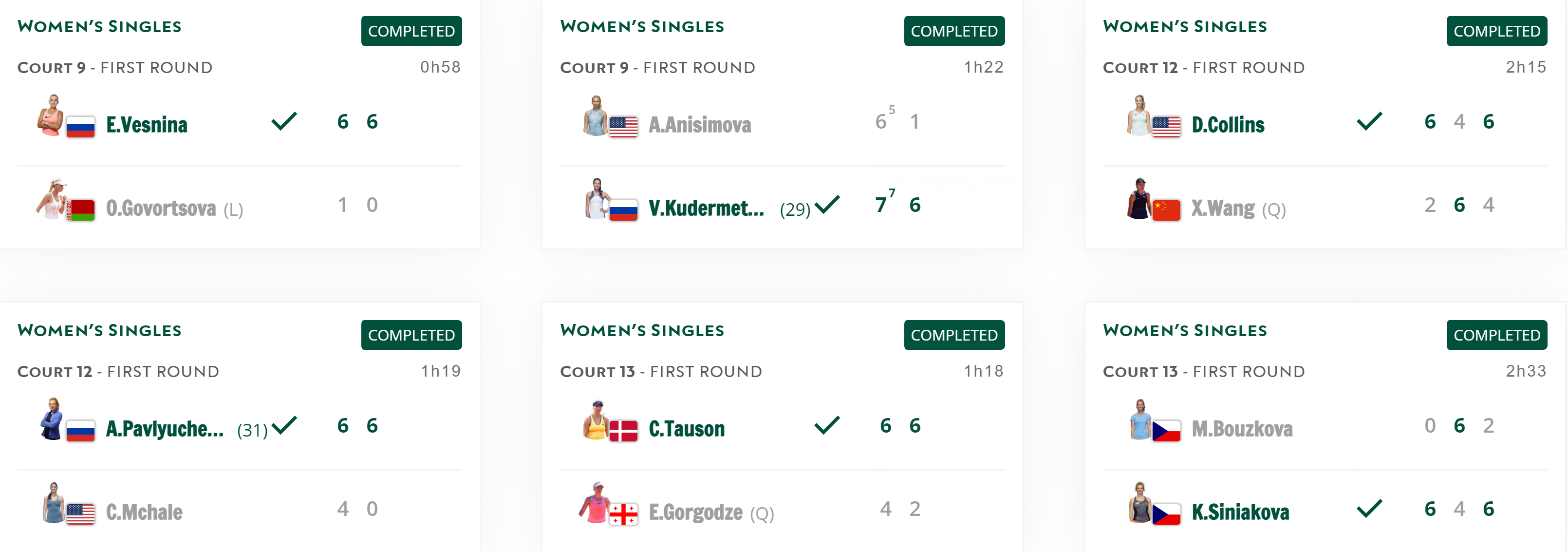Click Completed badge on Bouzkova vs Siniakova match
This screenshot has width=1568, height=552.
click(1496, 335)
